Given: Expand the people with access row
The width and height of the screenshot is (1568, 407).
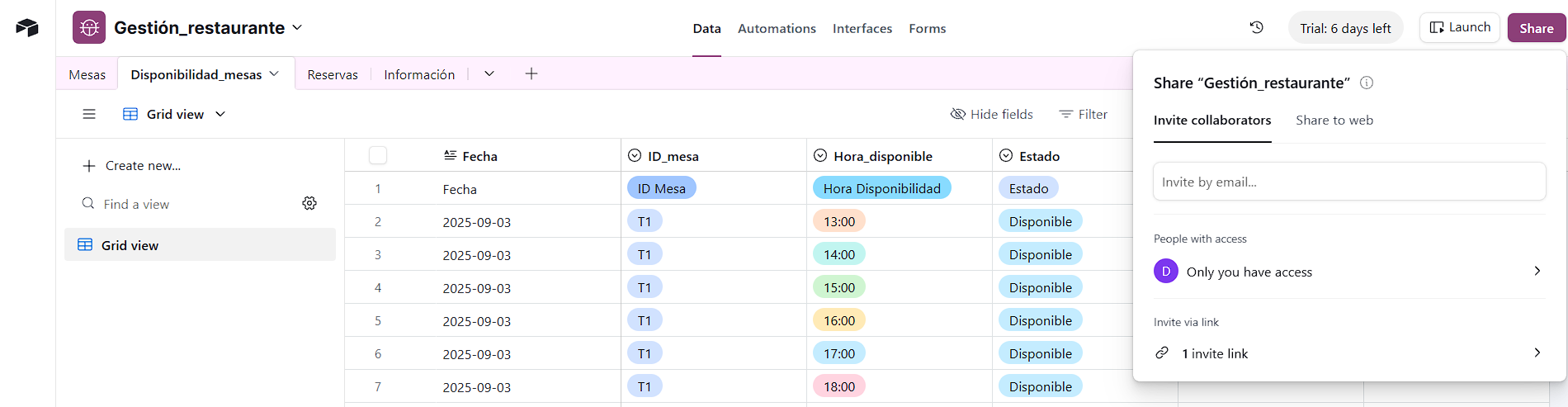Looking at the screenshot, I should (1537, 271).
